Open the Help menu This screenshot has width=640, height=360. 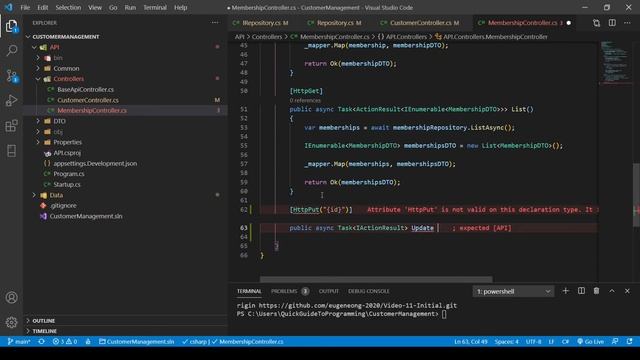coord(180,7)
